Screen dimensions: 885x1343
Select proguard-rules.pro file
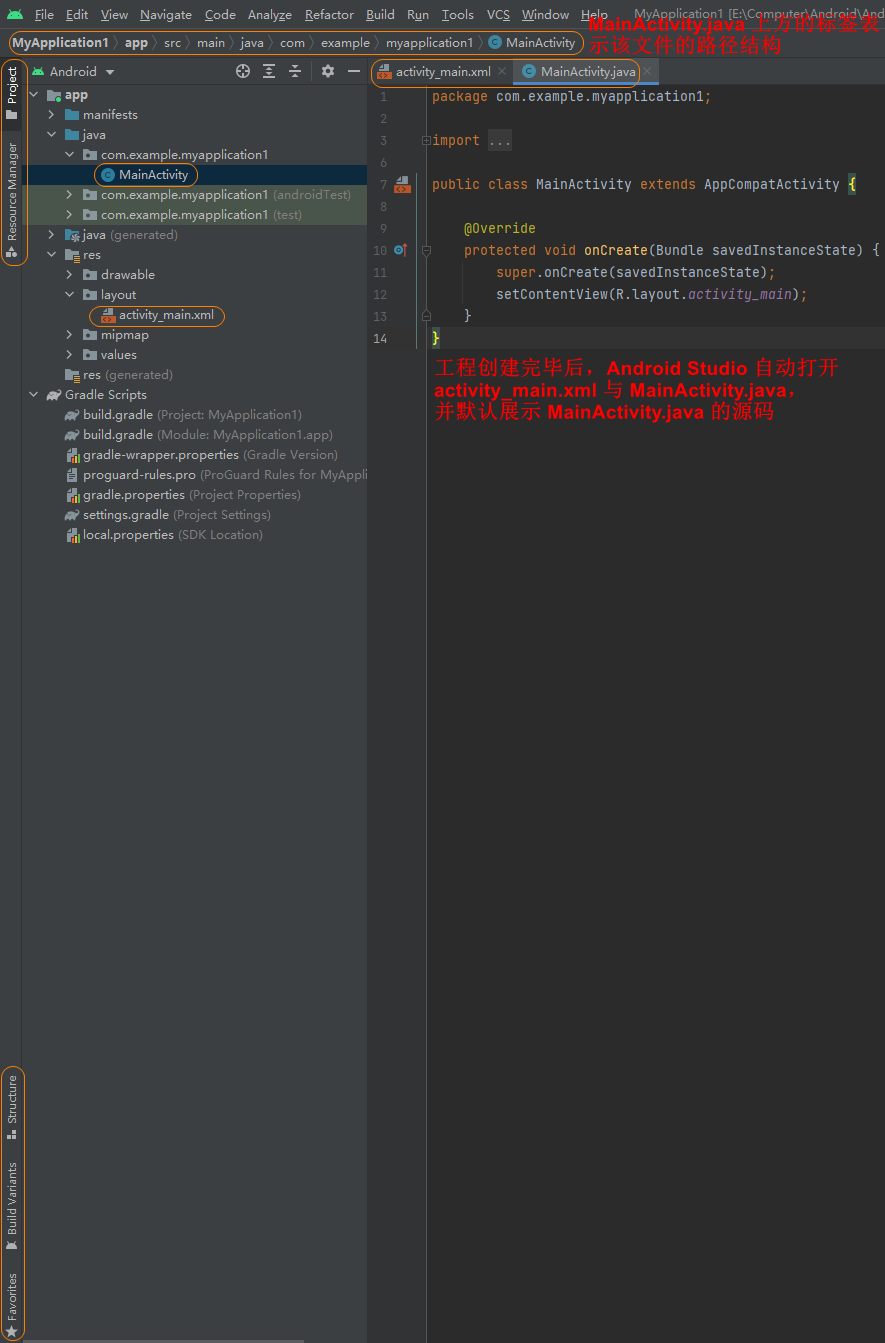216,475
